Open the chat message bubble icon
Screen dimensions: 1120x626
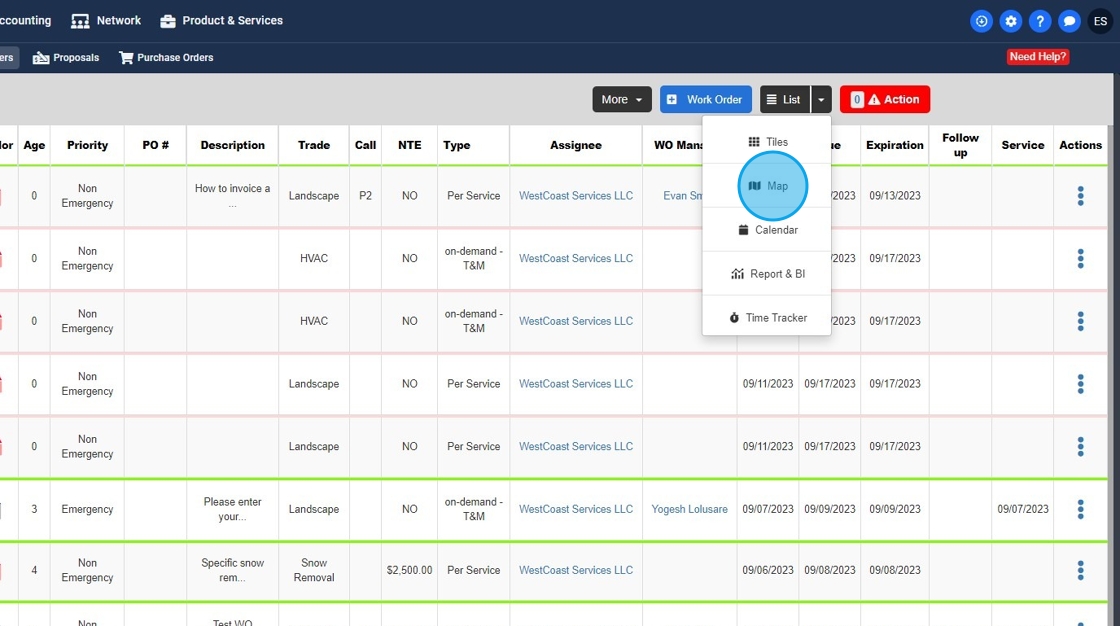point(1069,21)
